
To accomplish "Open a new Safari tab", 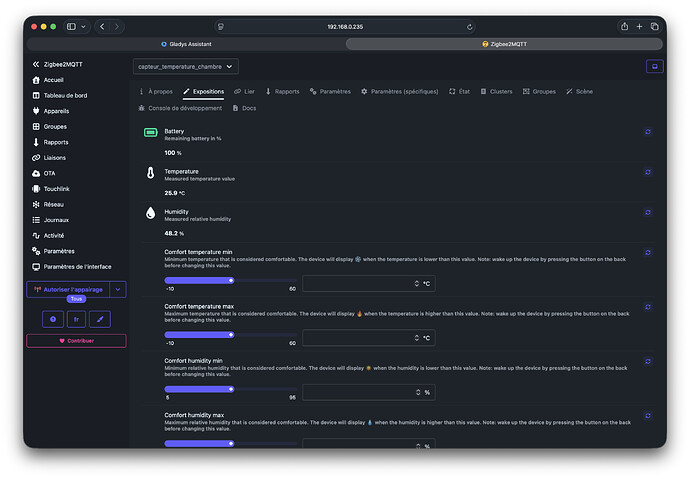I will point(639,26).
